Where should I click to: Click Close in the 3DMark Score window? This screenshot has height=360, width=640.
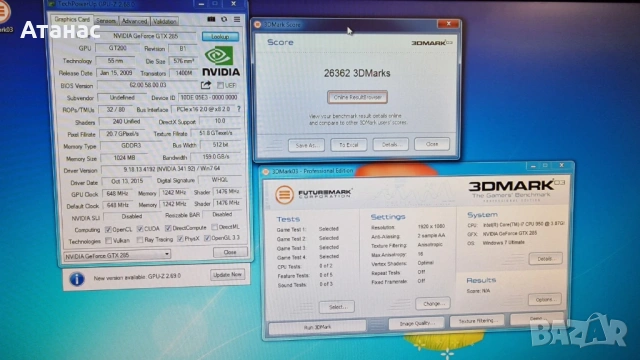click(x=432, y=144)
